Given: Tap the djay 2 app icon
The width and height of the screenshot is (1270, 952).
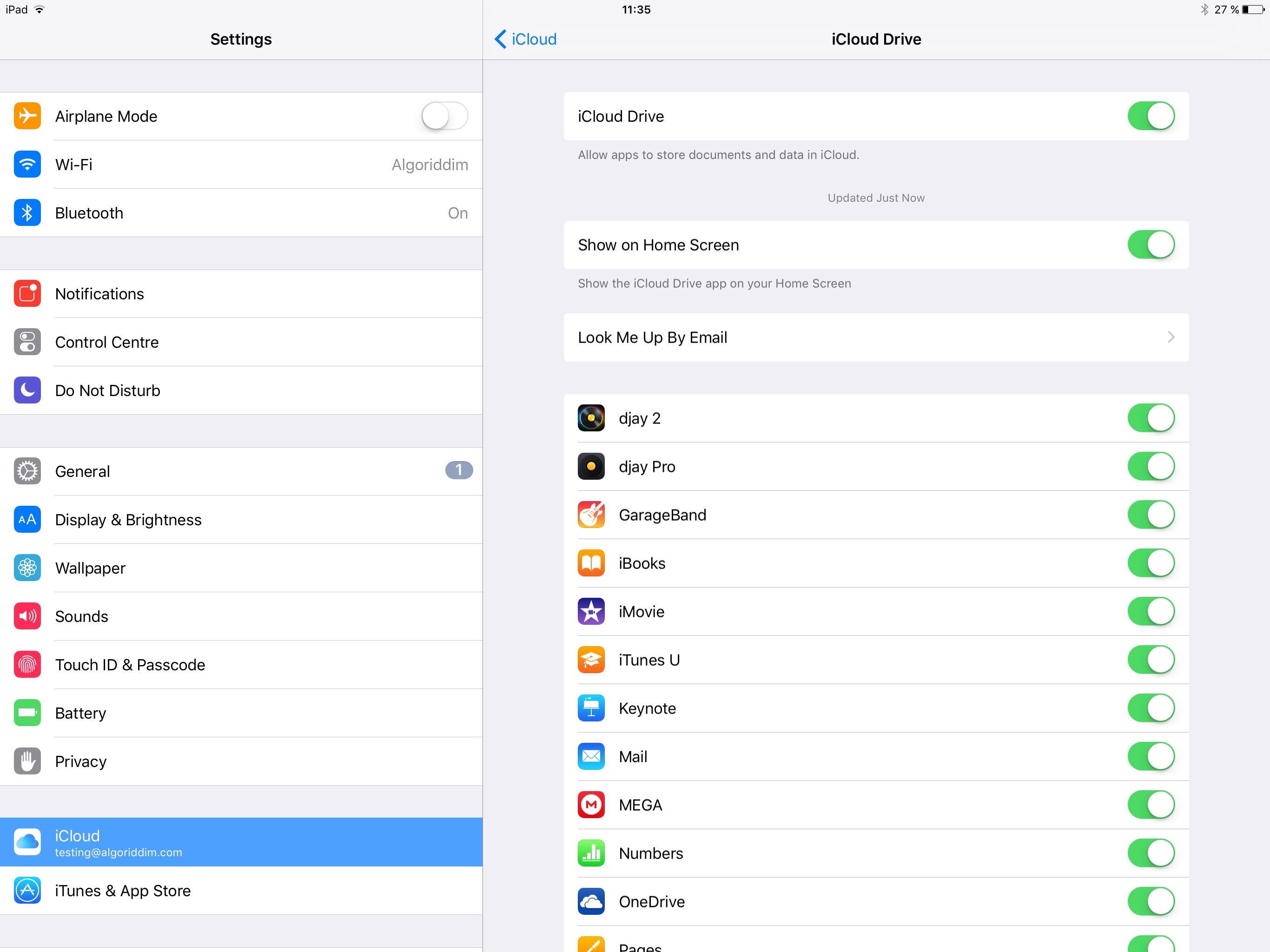Looking at the screenshot, I should pos(591,417).
